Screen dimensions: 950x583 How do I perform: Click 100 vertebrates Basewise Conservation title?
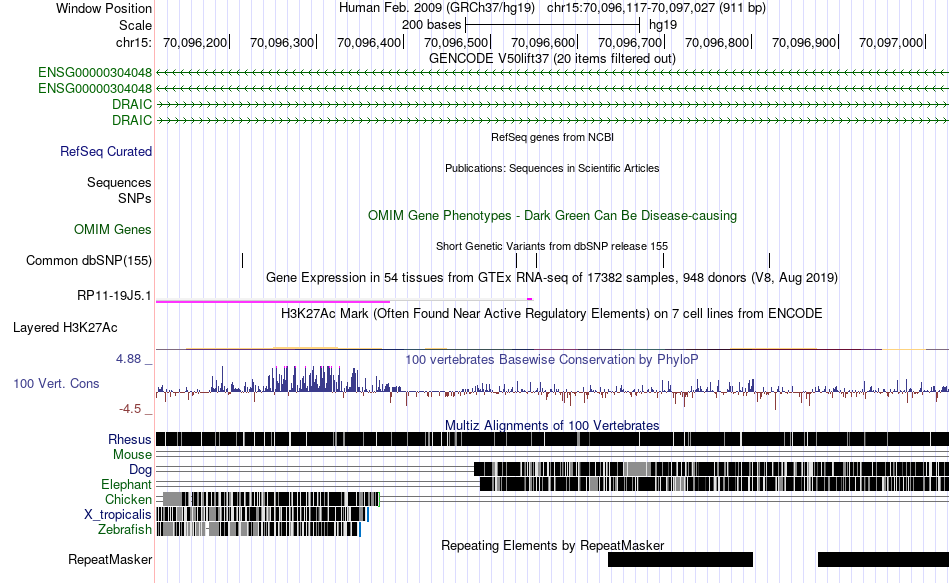(x=552, y=359)
